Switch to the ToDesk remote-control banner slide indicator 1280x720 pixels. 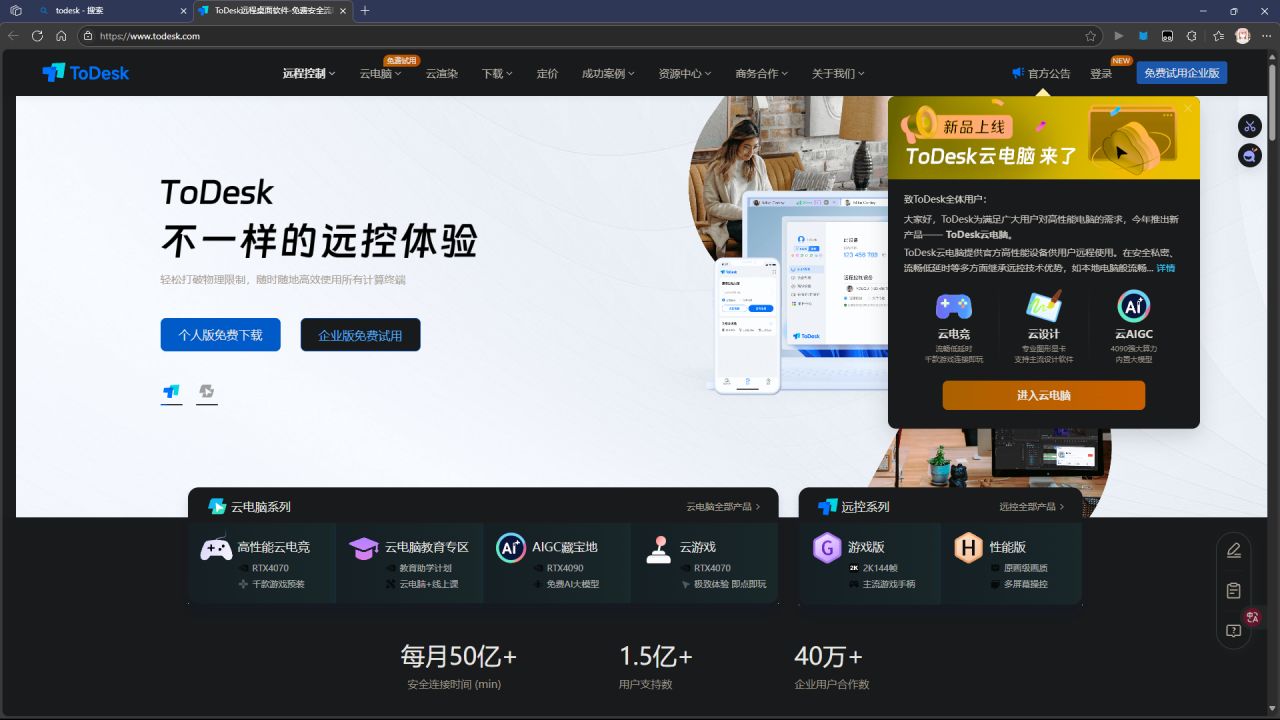[x=171, y=392]
